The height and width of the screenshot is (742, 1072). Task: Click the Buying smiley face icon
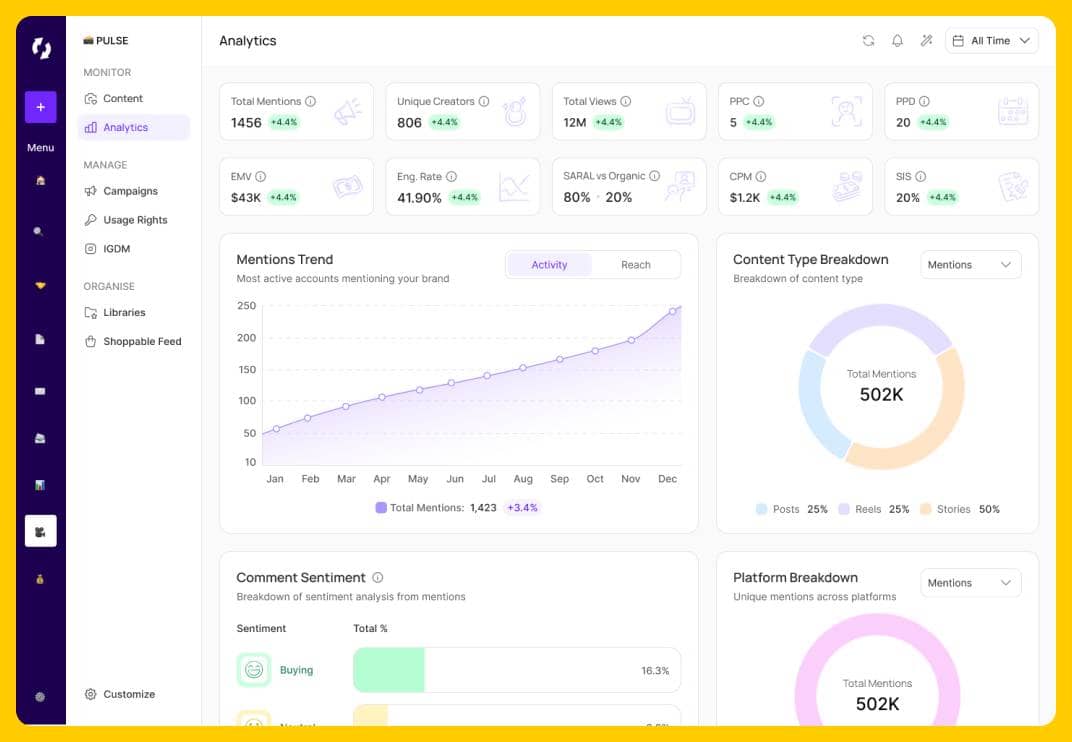254,670
